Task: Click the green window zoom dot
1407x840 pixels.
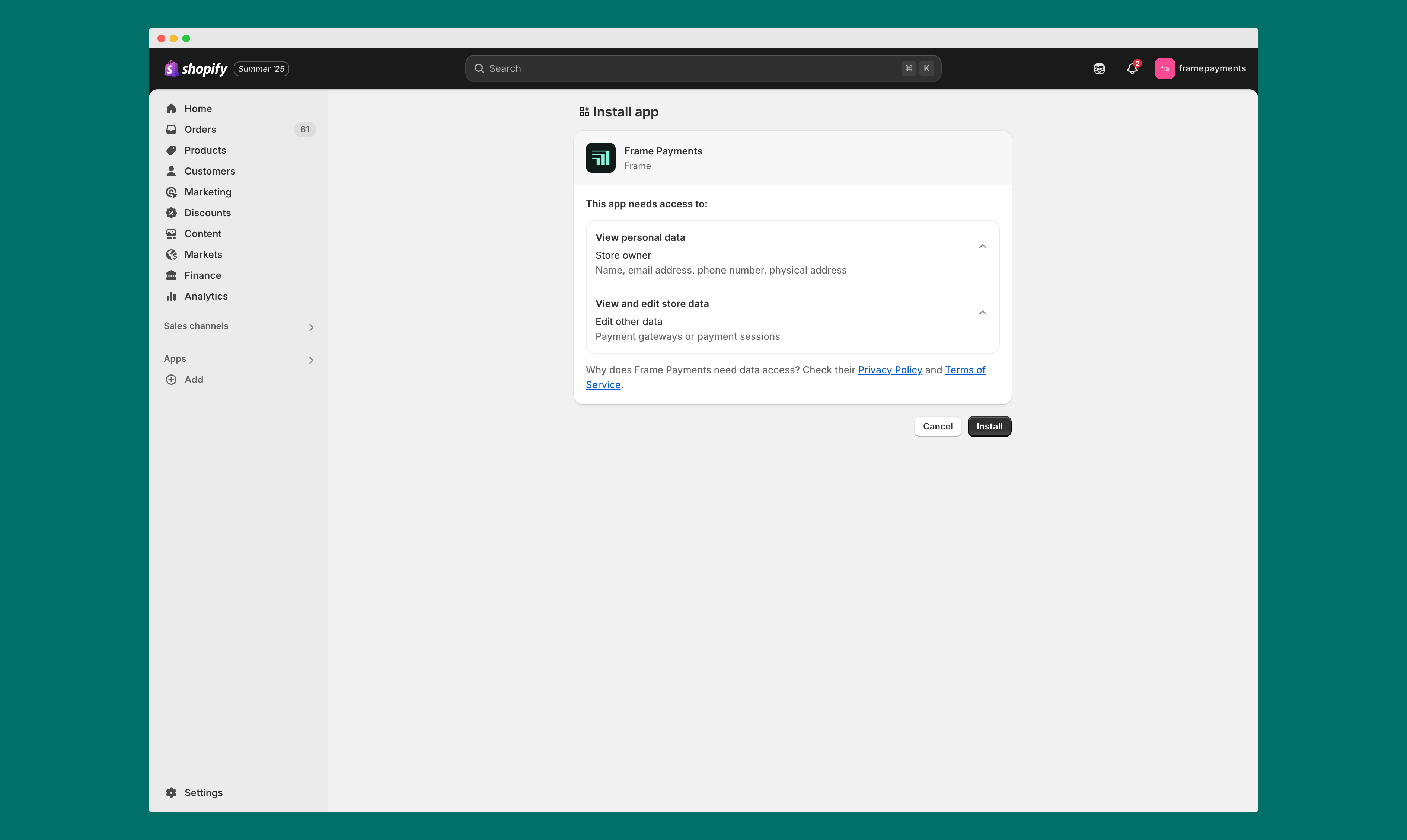Action: (x=186, y=38)
